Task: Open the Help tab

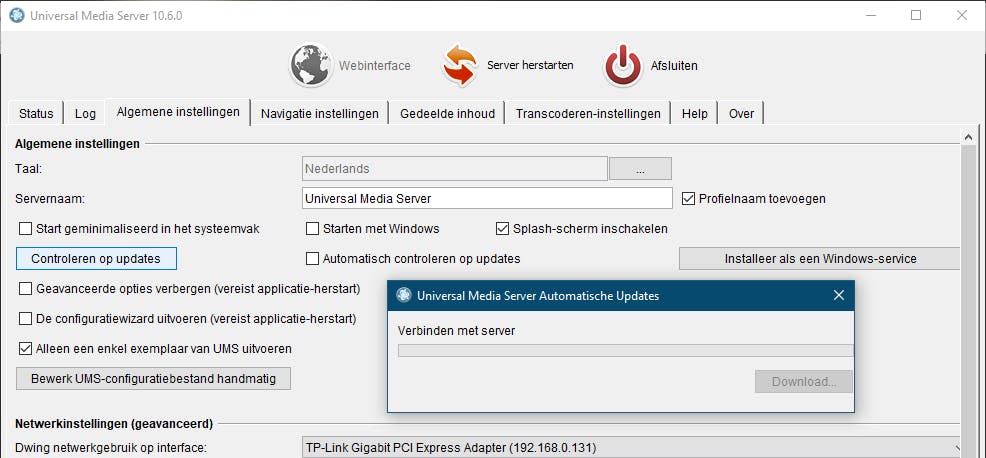Action: [x=695, y=114]
